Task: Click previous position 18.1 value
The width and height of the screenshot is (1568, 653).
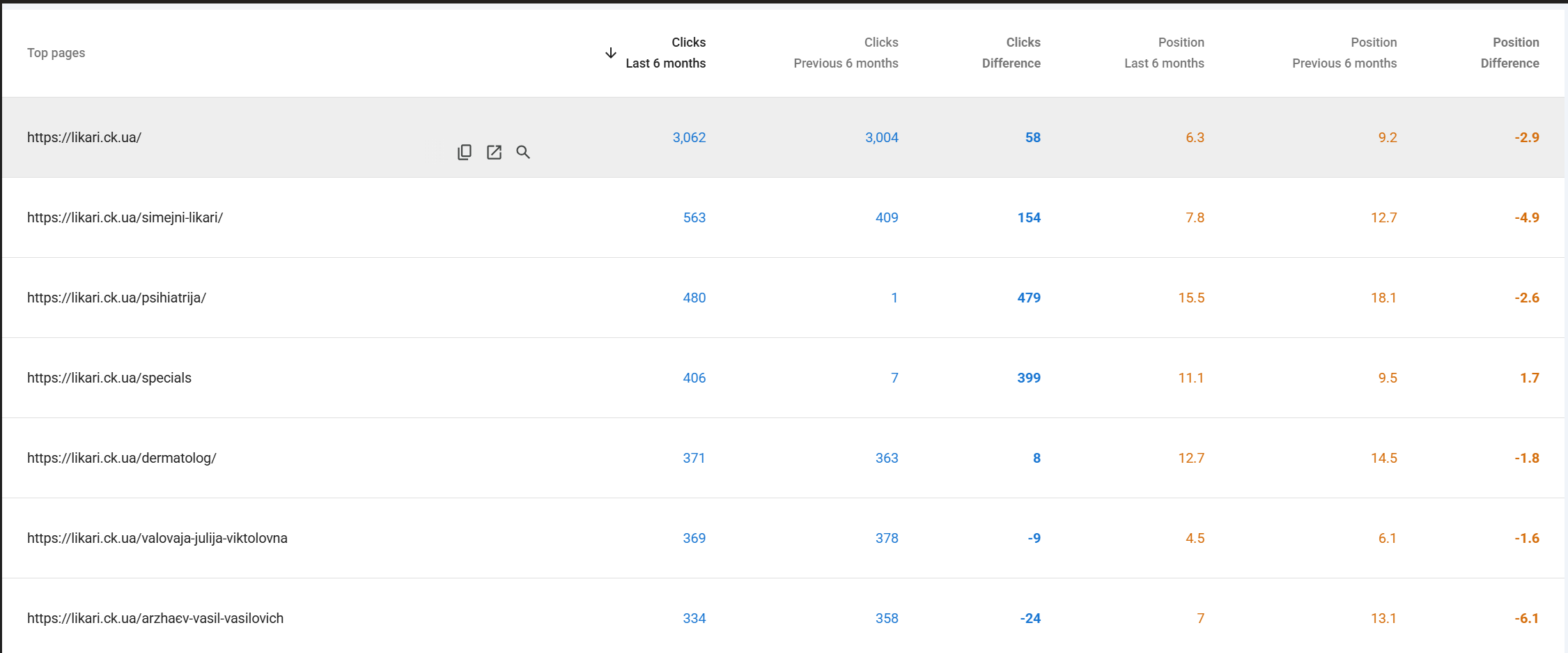Action: coord(1384,298)
